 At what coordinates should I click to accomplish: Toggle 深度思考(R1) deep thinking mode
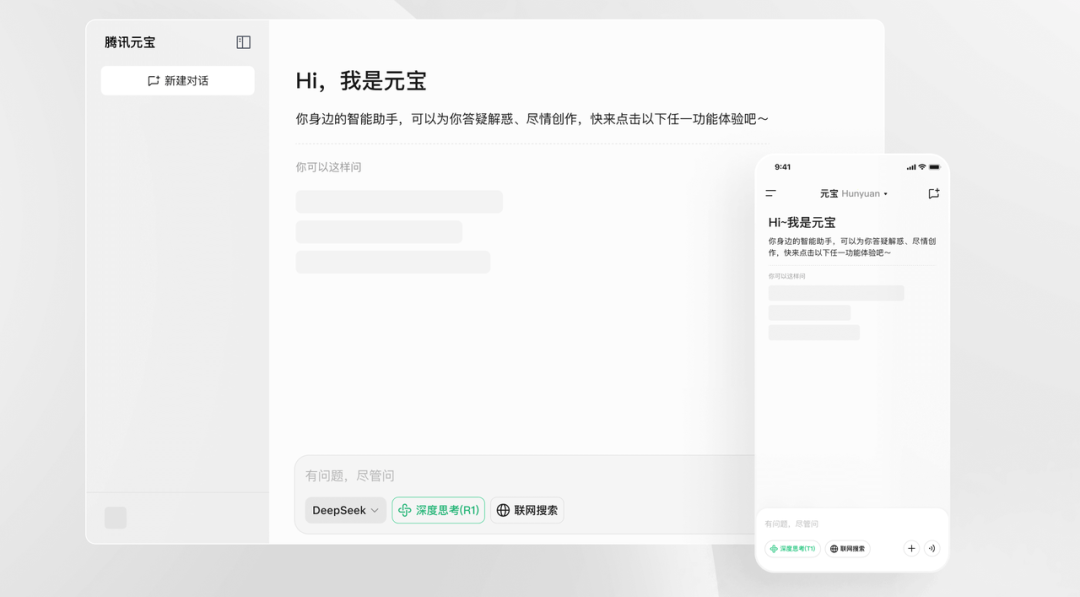[x=438, y=510]
